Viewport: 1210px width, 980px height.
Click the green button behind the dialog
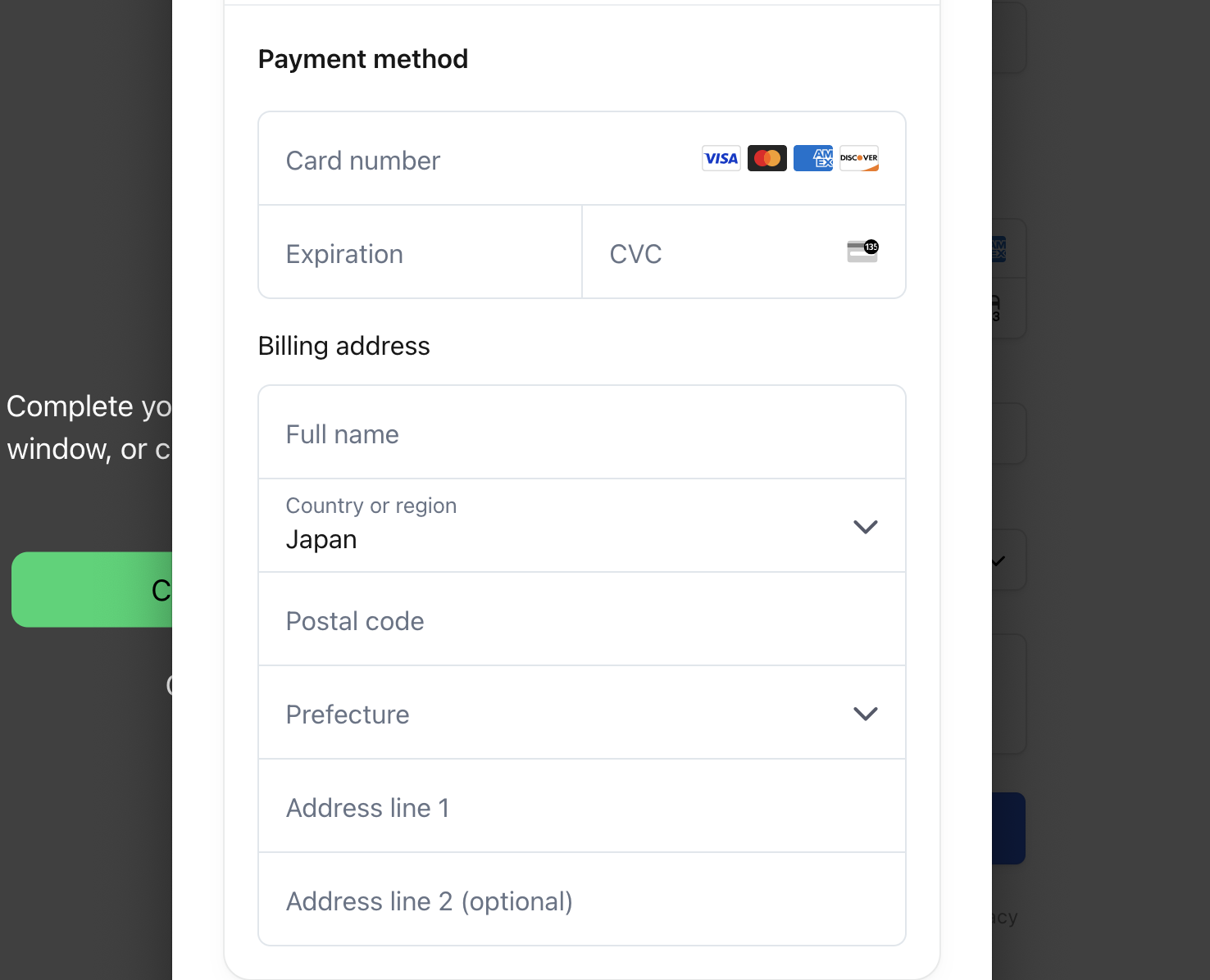(92, 589)
